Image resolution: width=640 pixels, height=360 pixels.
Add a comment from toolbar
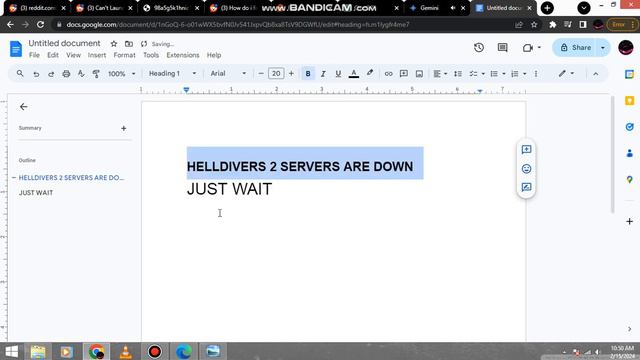404,74
